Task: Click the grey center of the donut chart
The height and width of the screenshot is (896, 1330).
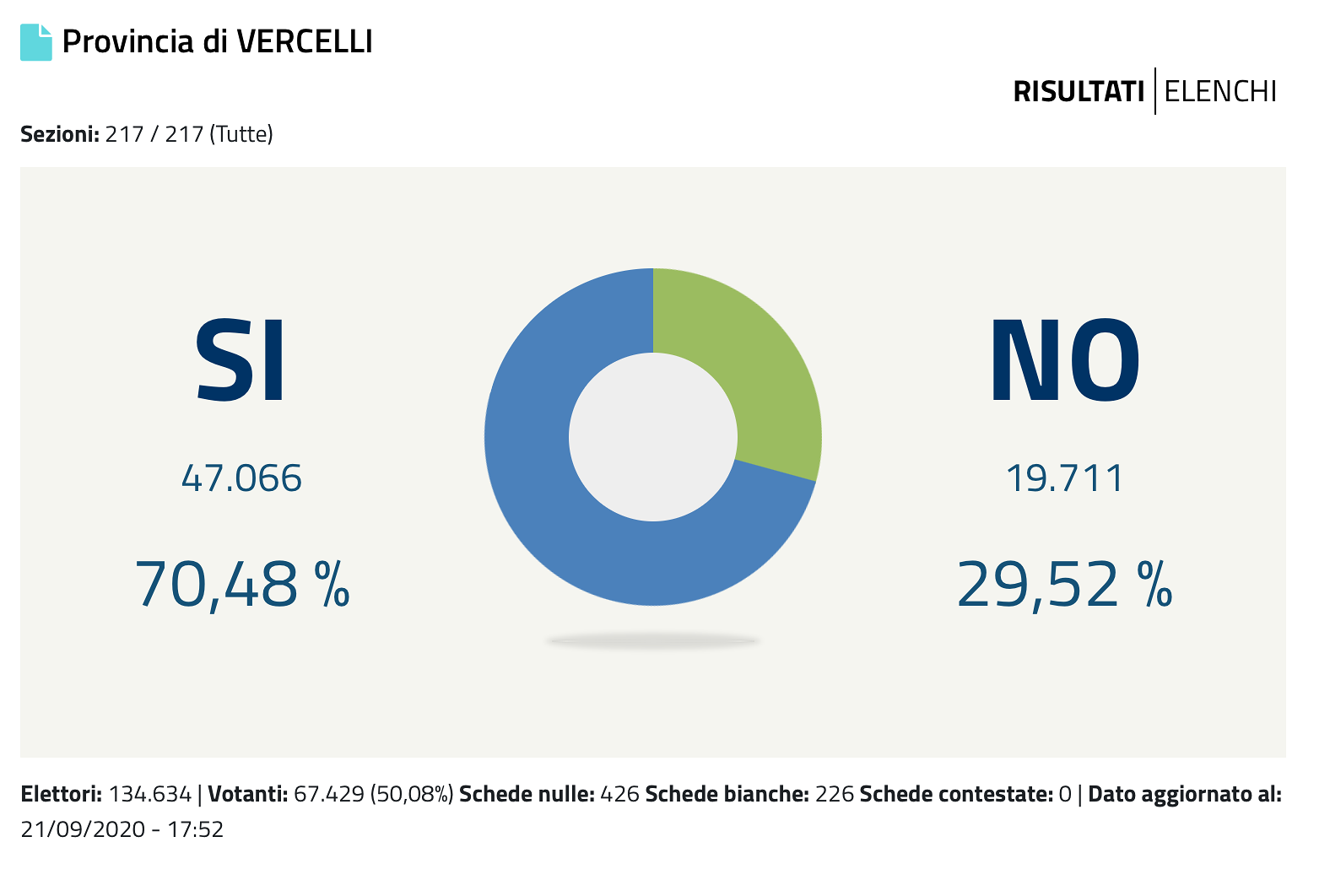Action: pyautogui.click(x=652, y=437)
